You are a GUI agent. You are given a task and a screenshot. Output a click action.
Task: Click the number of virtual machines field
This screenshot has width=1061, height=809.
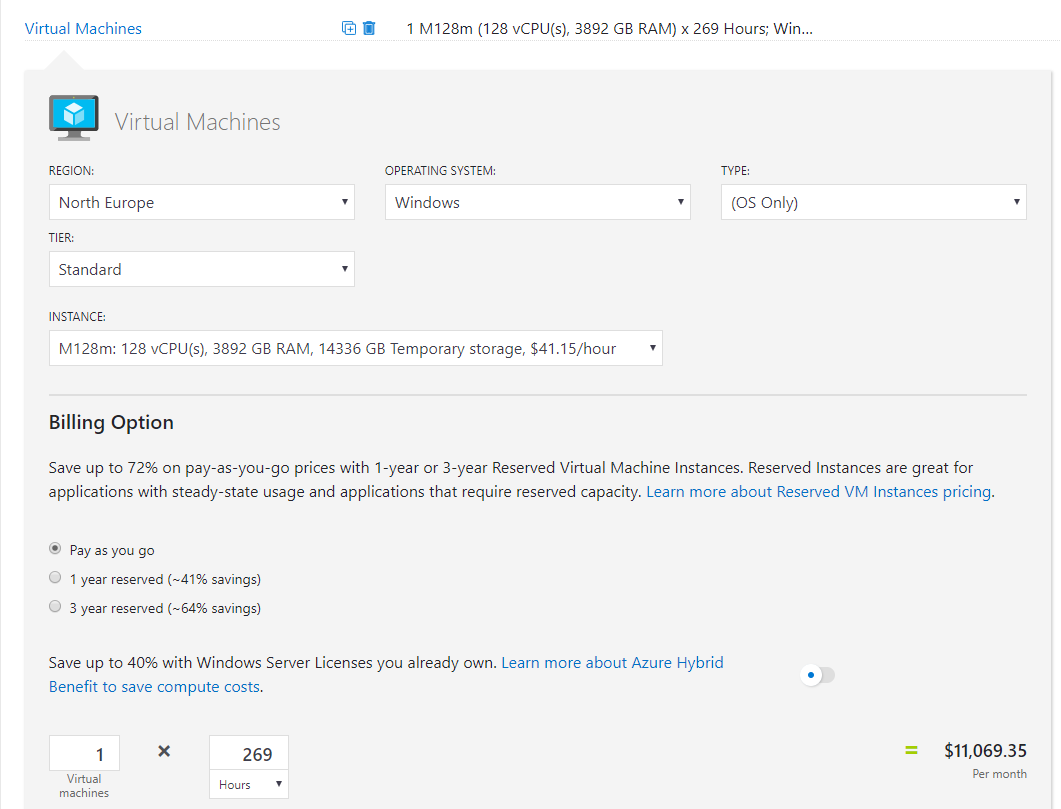[84, 754]
